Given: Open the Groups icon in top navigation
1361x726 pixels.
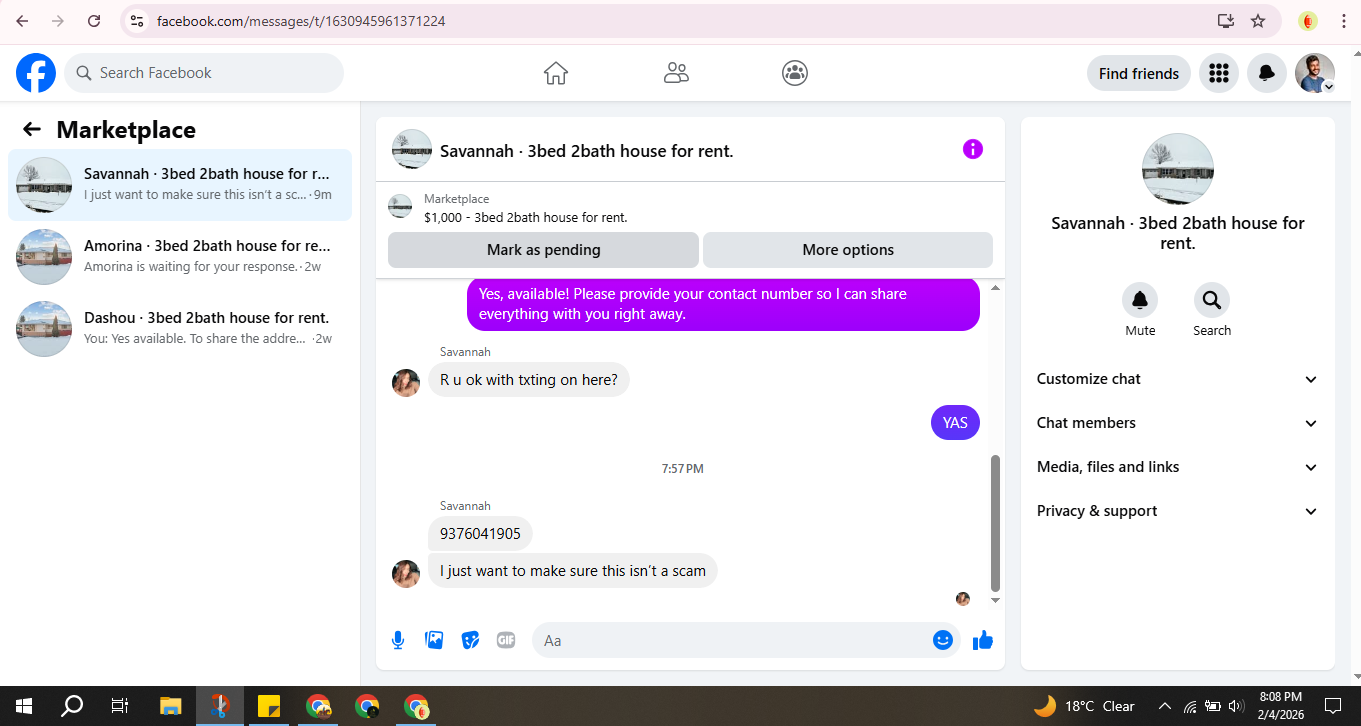Looking at the screenshot, I should 795,73.
